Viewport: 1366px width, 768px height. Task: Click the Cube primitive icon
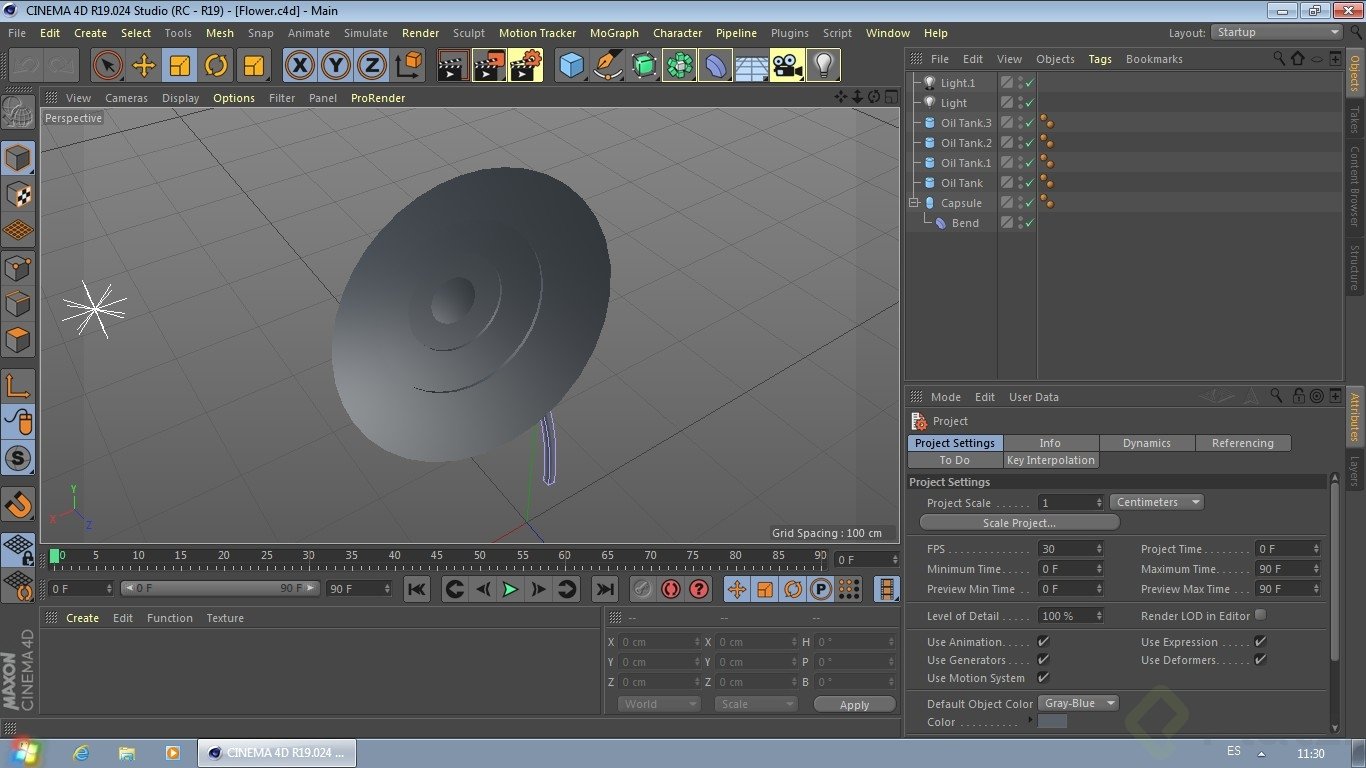point(571,66)
